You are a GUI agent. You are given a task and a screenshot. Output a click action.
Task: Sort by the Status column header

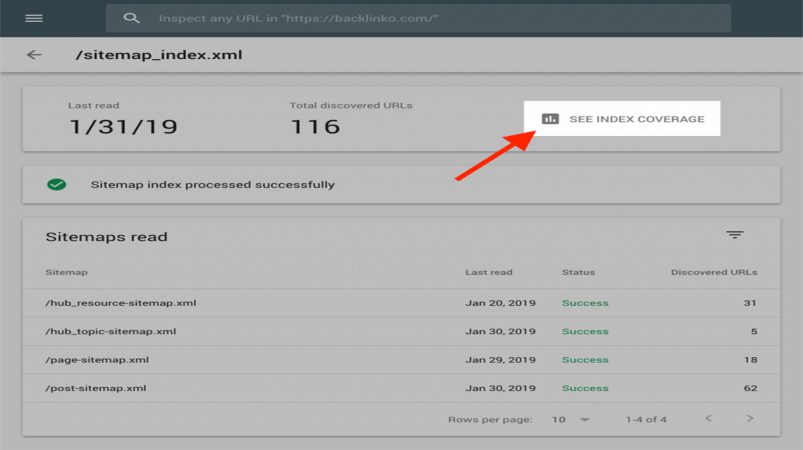[x=578, y=272]
